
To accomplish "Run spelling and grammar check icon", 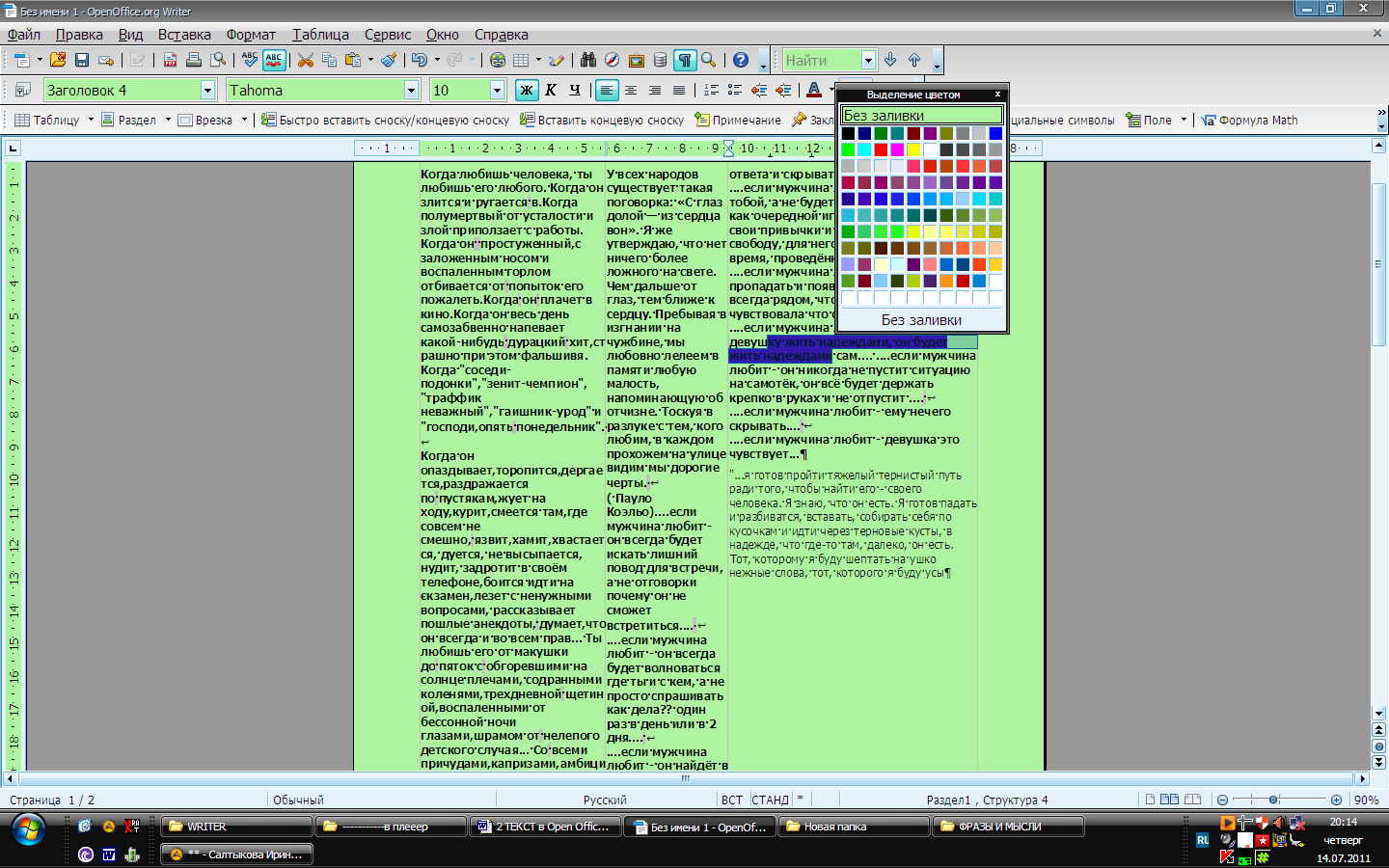I will pyautogui.click(x=250, y=60).
